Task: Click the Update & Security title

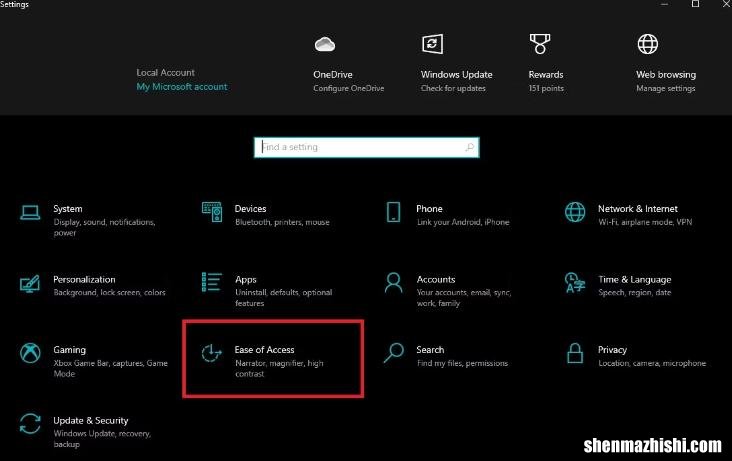Action: 91,420
